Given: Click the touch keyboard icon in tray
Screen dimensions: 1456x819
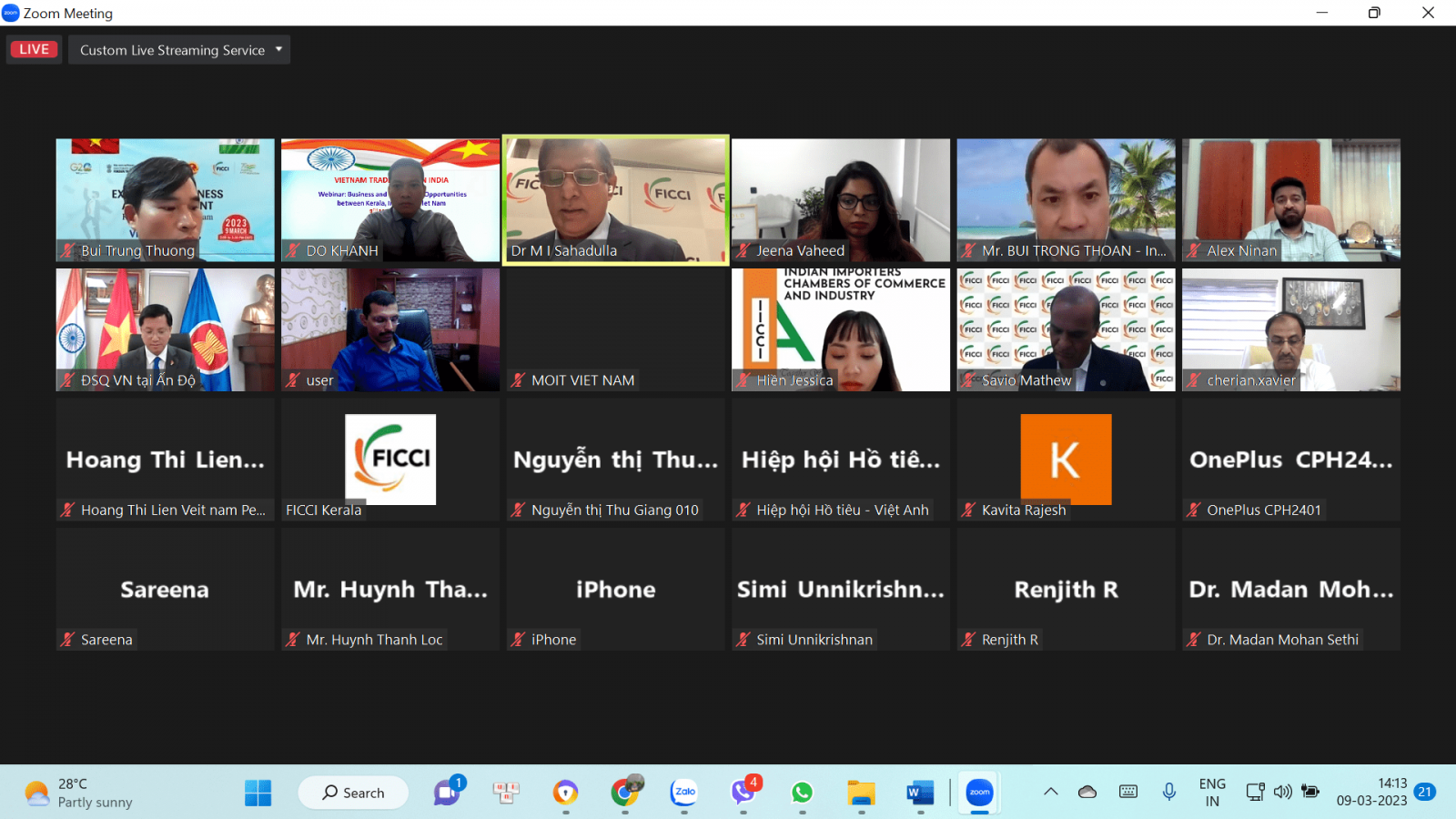Looking at the screenshot, I should click(x=1128, y=792).
